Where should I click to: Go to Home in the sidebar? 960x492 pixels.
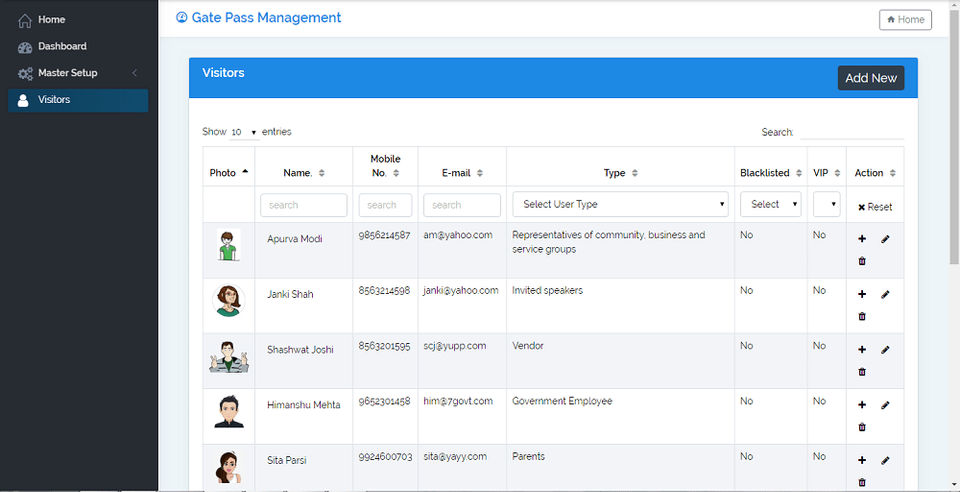tap(51, 20)
